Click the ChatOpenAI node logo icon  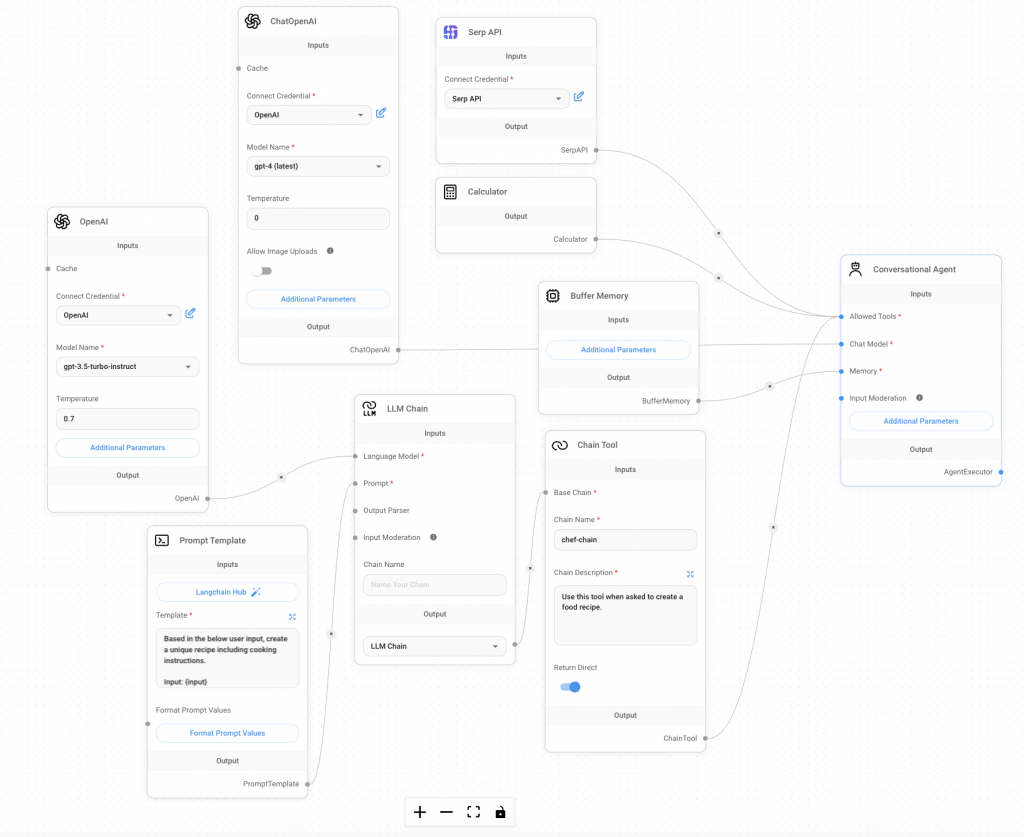tap(253, 21)
